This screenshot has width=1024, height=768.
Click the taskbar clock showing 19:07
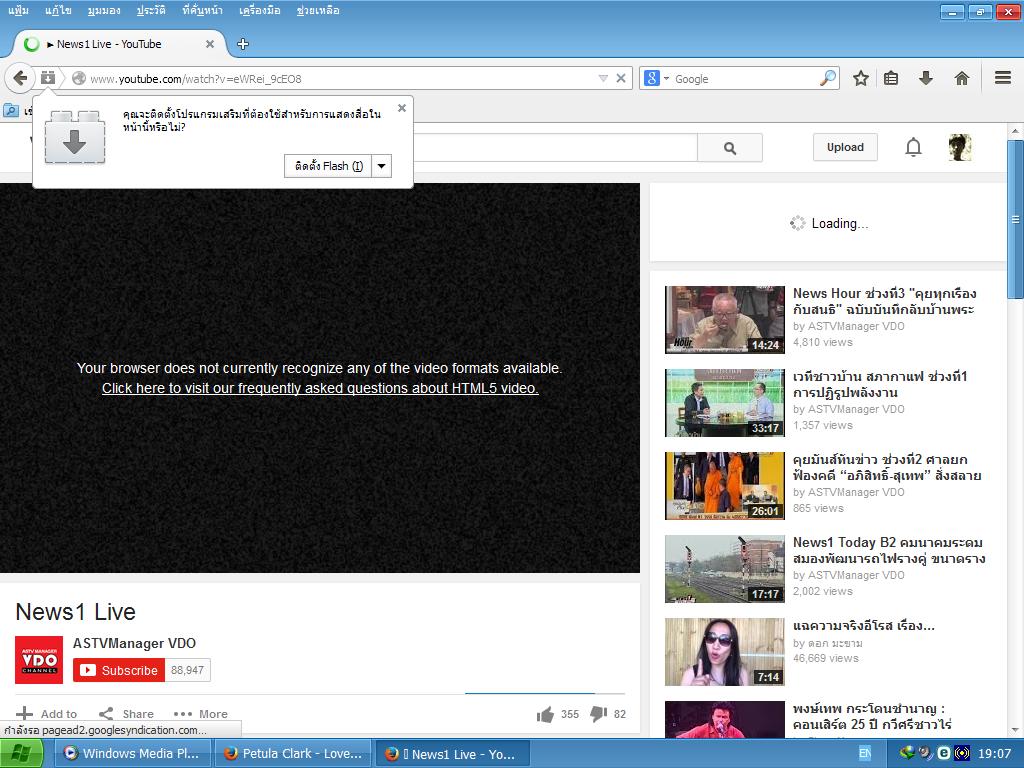tap(994, 754)
